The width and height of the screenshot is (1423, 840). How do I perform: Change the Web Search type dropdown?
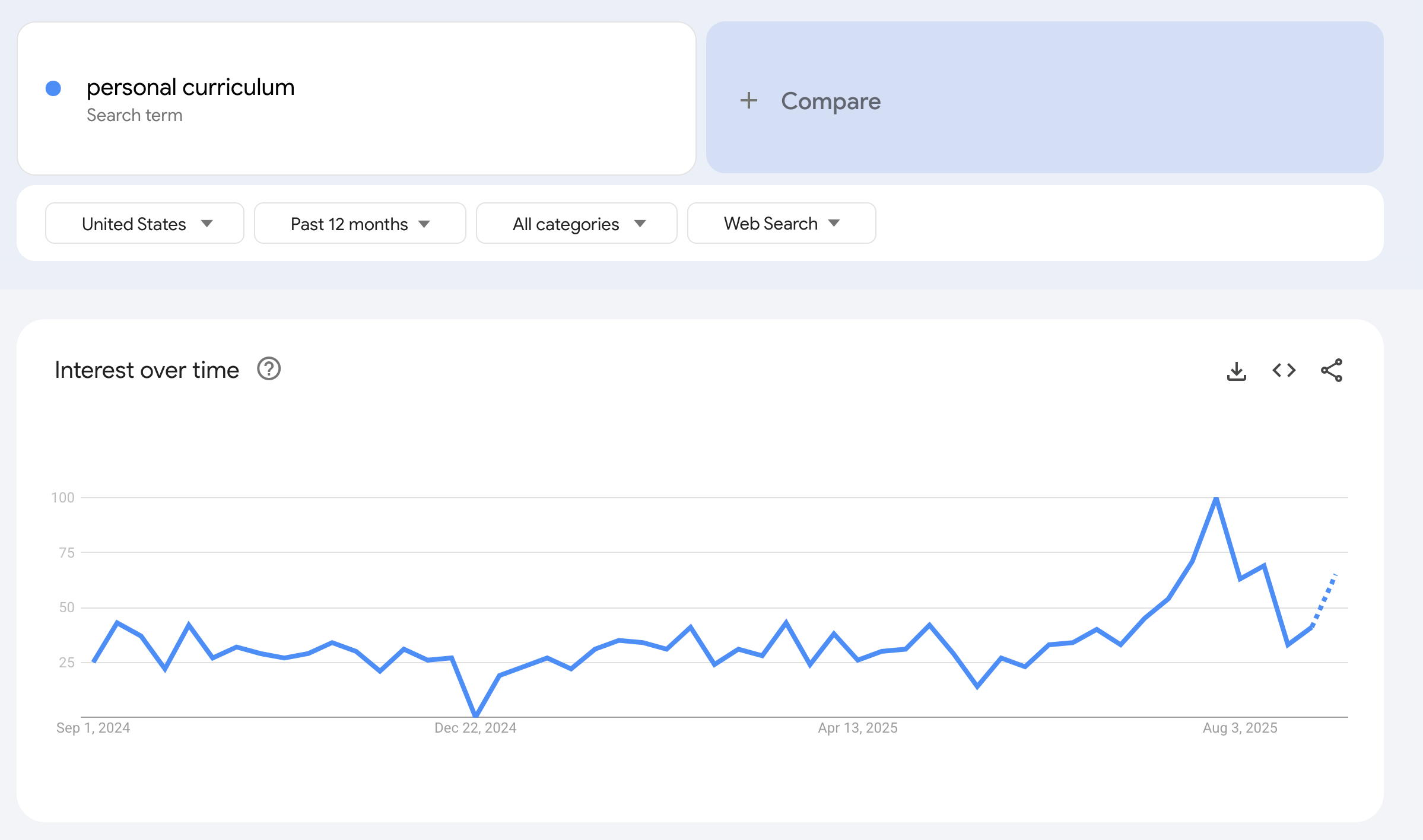click(781, 224)
